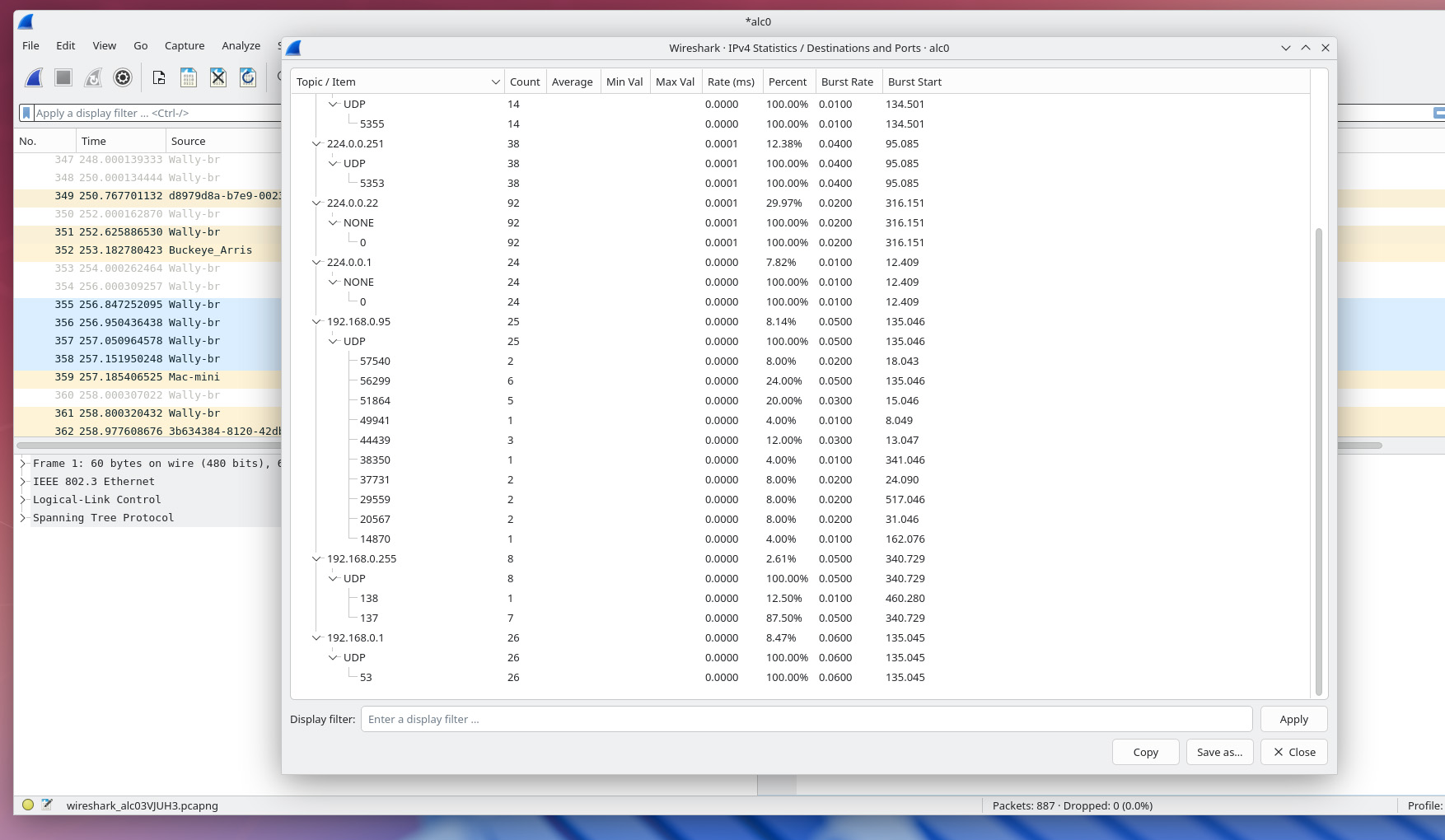Click the Copy button
The image size is (1445, 840).
click(1145, 752)
